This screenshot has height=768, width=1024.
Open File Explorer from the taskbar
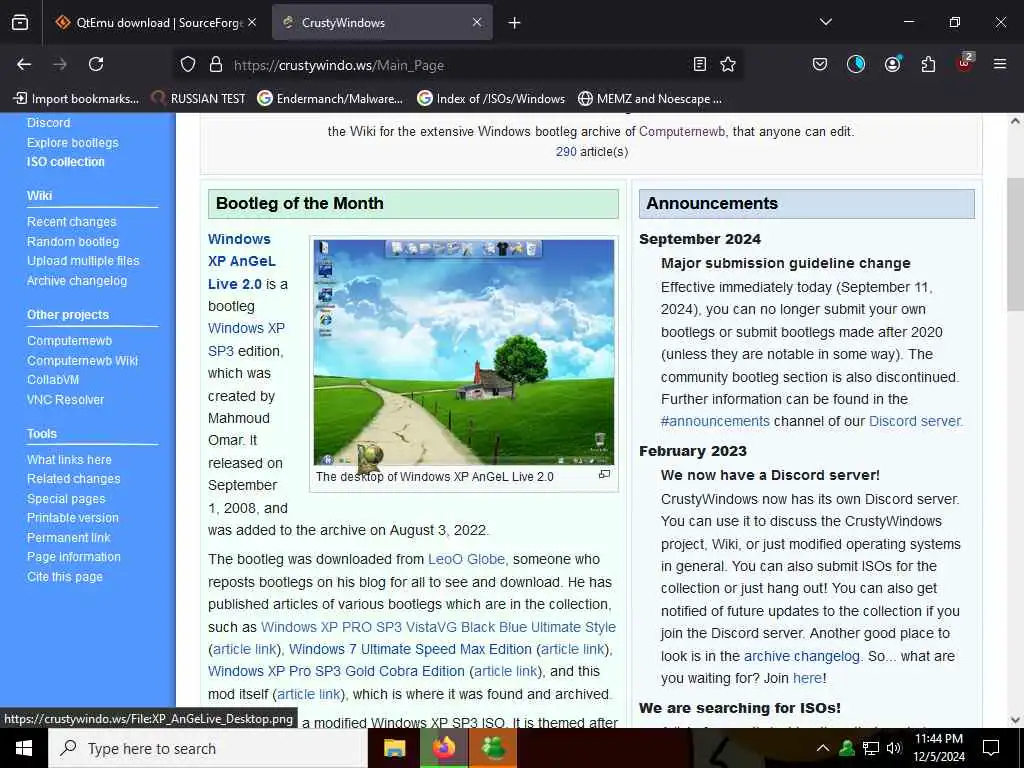[x=394, y=748]
